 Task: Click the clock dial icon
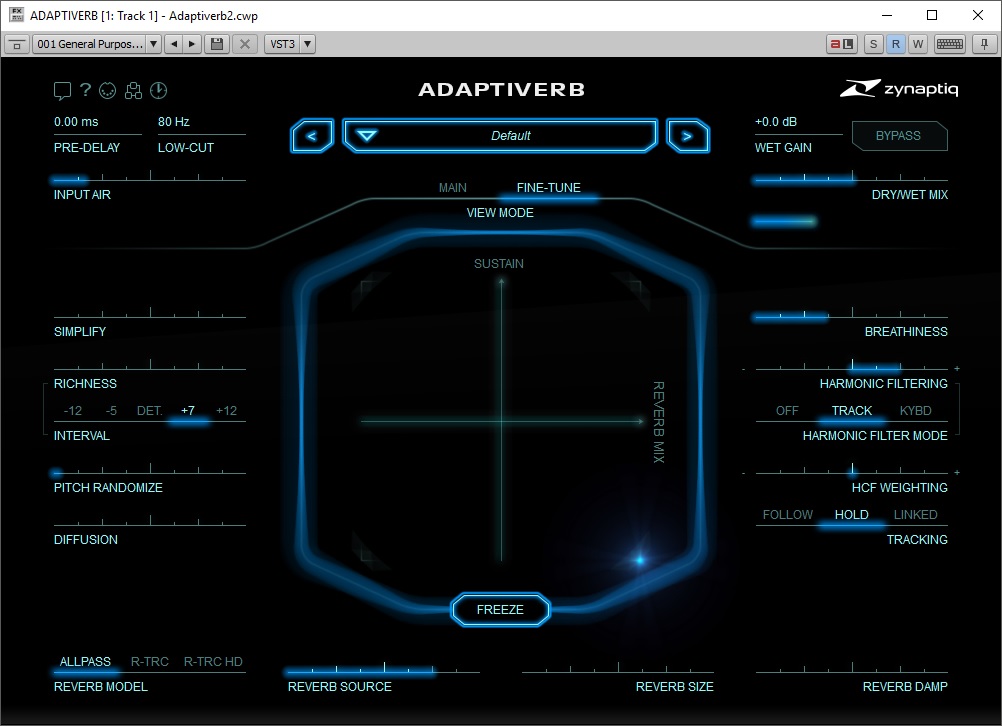158,91
